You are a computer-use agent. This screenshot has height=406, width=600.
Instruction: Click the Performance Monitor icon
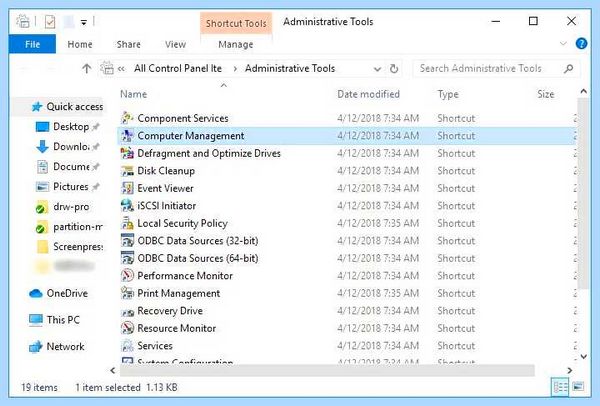(127, 276)
